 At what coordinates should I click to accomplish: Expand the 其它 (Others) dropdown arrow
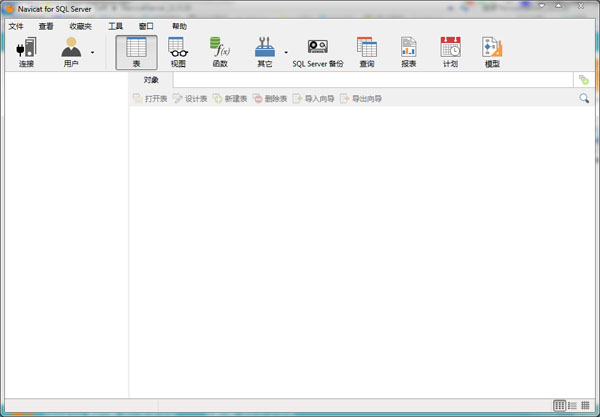286,52
